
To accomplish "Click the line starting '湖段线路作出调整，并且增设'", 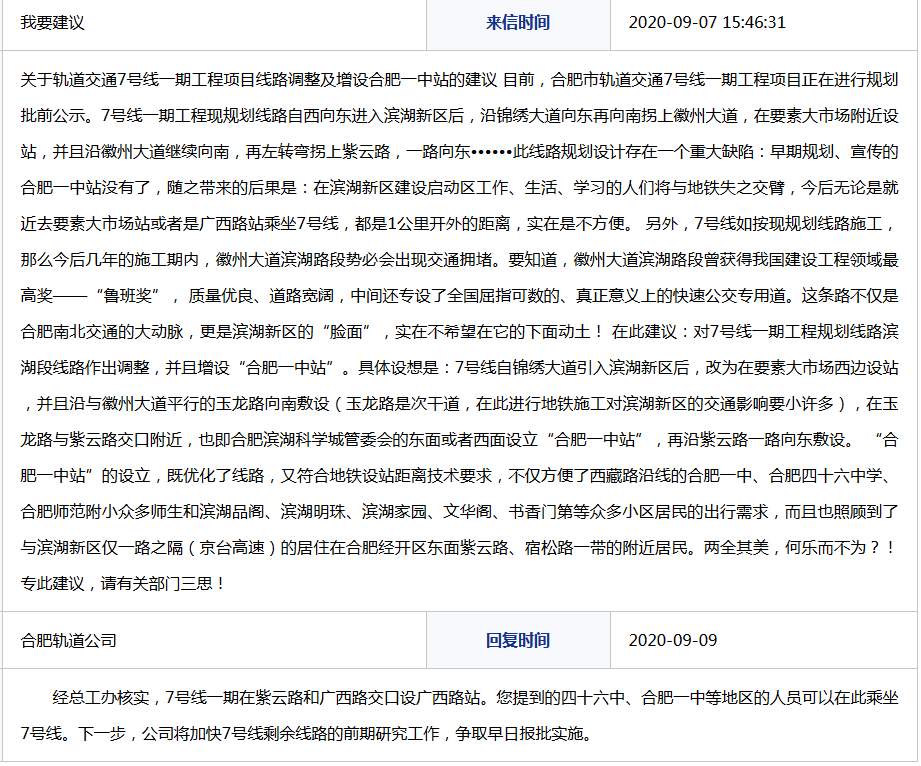I will click(459, 368).
